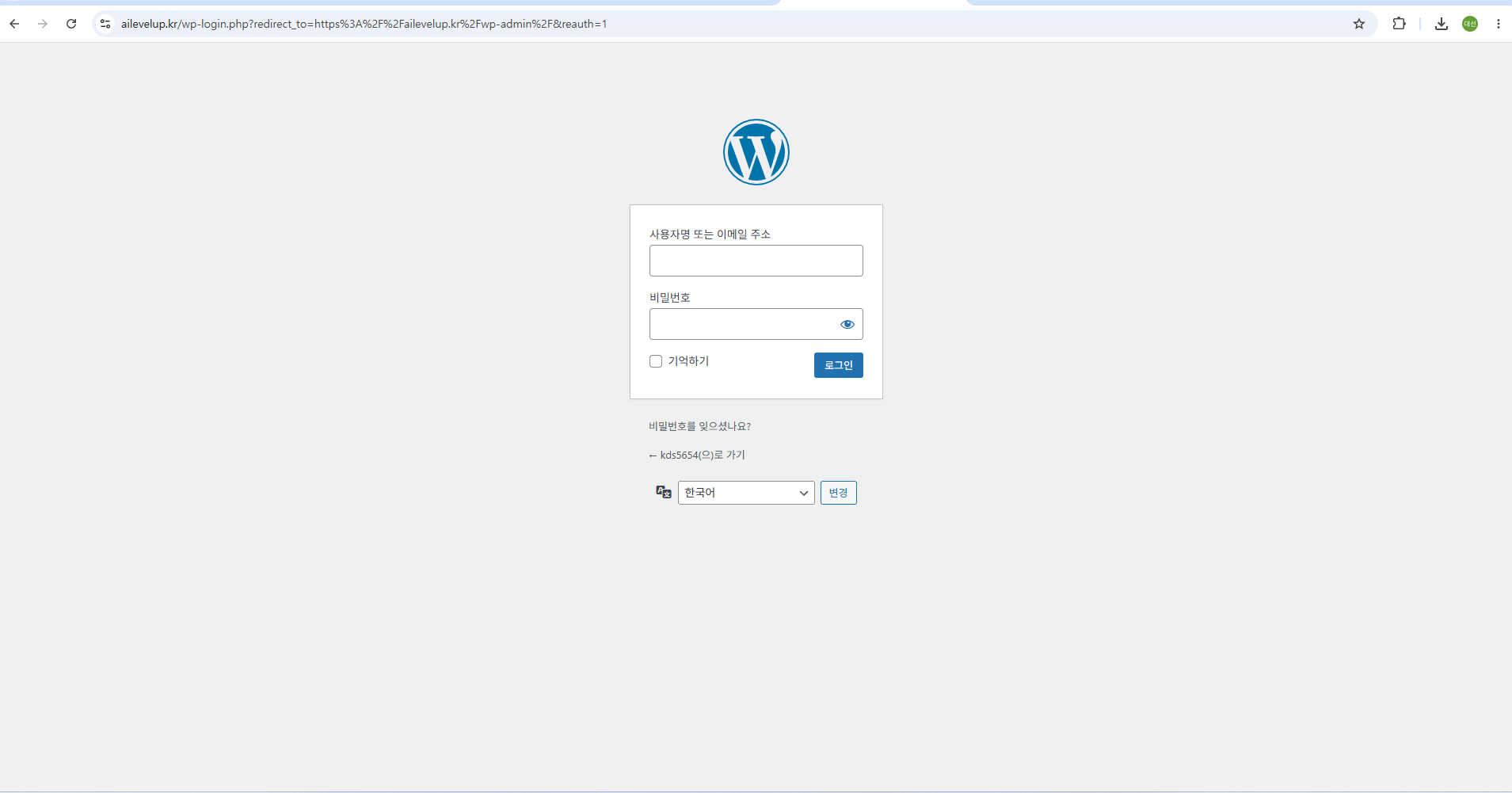Open the Chrome three-dot menu
The width and height of the screenshot is (1512, 793).
click(x=1499, y=24)
